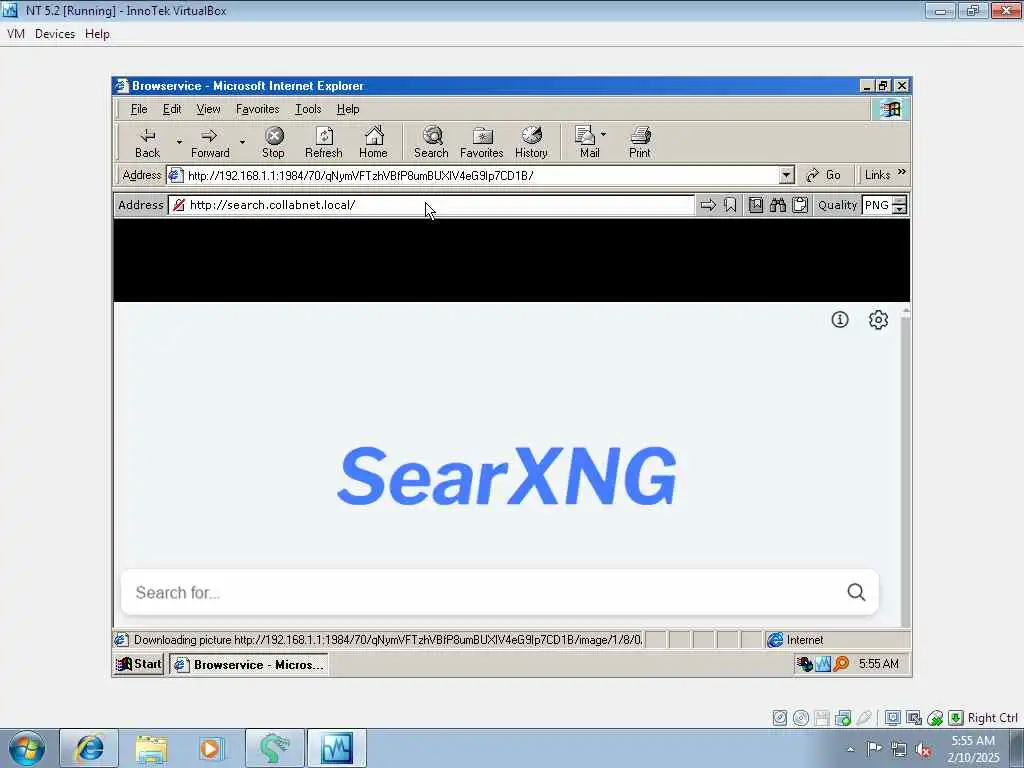
Task: Click the muted host volume tray icon
Action: click(923, 749)
